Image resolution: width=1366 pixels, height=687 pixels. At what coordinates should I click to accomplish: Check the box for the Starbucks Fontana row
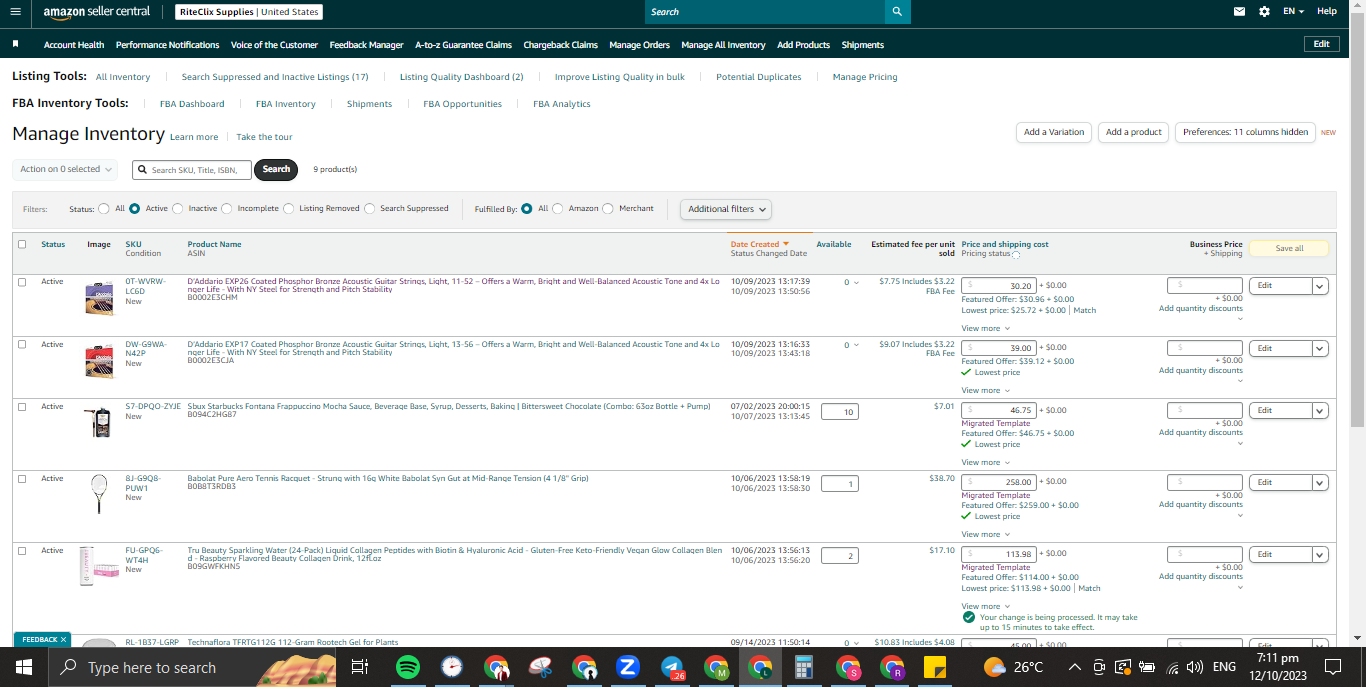click(x=22, y=407)
